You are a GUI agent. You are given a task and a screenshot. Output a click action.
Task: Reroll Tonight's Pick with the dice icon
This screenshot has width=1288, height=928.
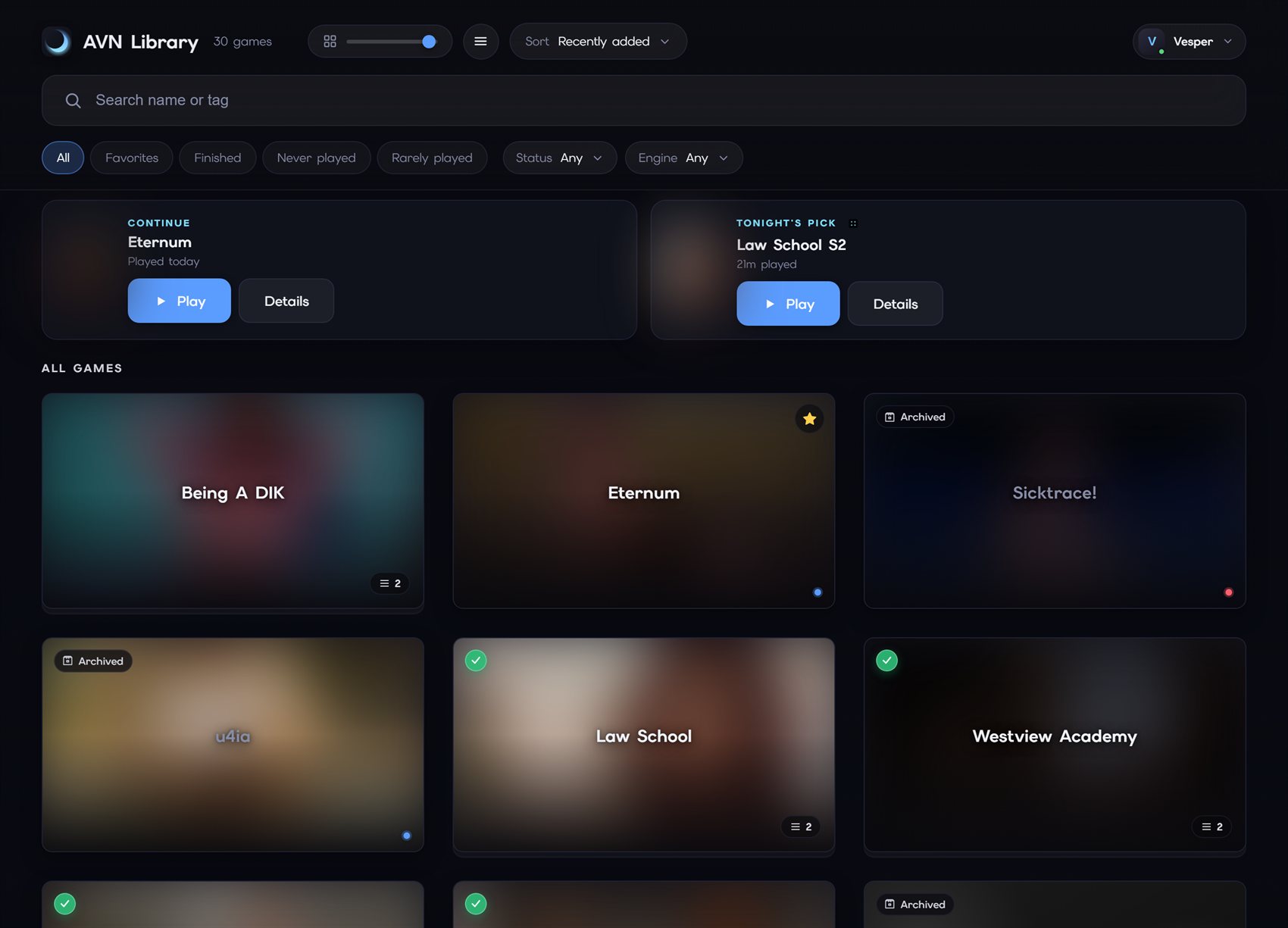[x=853, y=223]
